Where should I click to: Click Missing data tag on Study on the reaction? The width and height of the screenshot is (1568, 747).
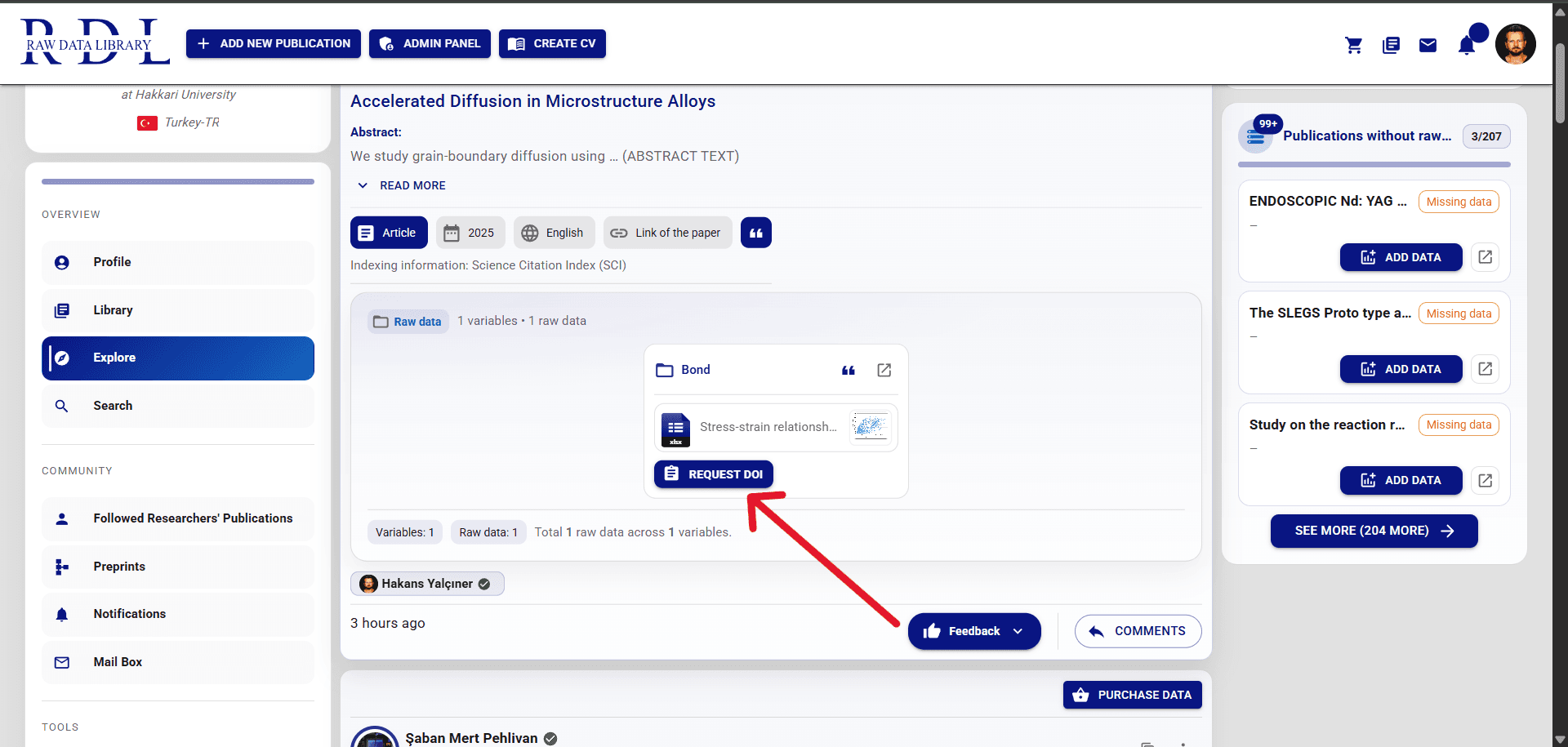[x=1459, y=425]
